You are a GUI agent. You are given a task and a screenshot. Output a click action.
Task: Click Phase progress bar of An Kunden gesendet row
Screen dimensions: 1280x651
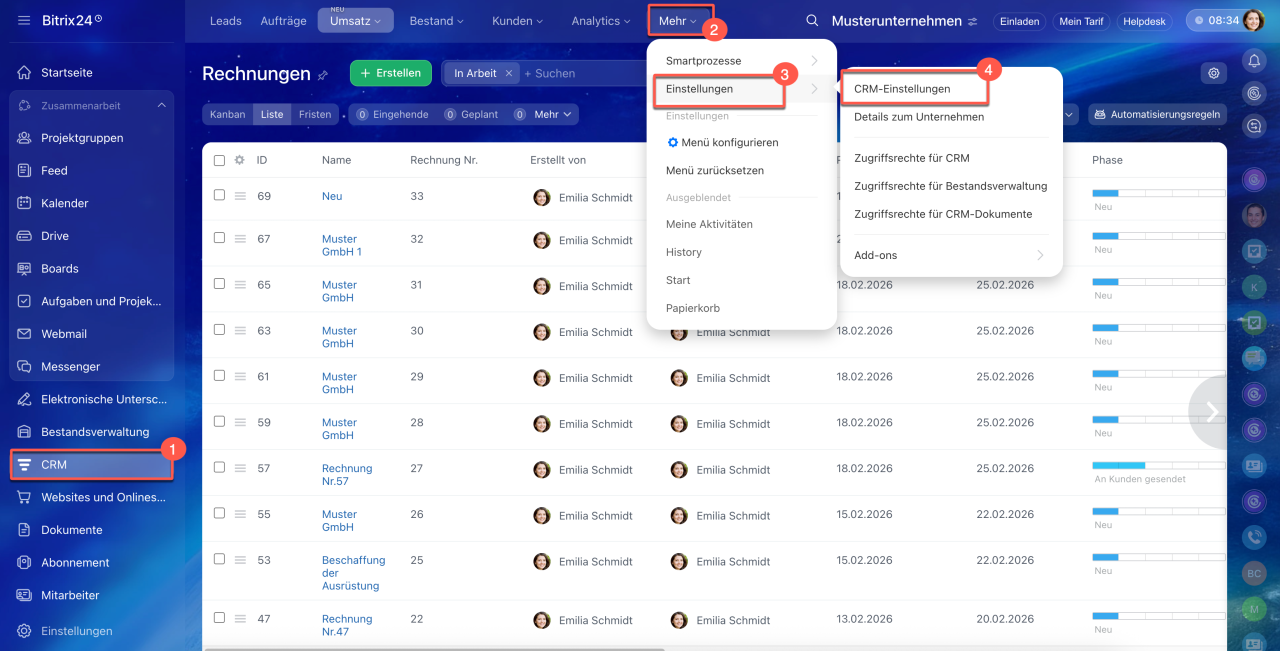1159,466
